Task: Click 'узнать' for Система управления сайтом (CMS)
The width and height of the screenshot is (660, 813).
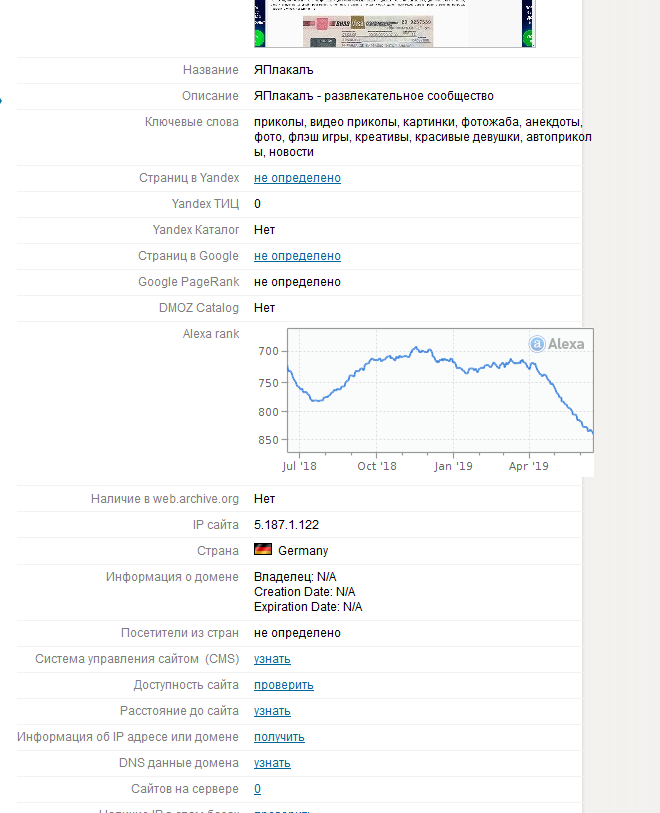Action: click(272, 659)
